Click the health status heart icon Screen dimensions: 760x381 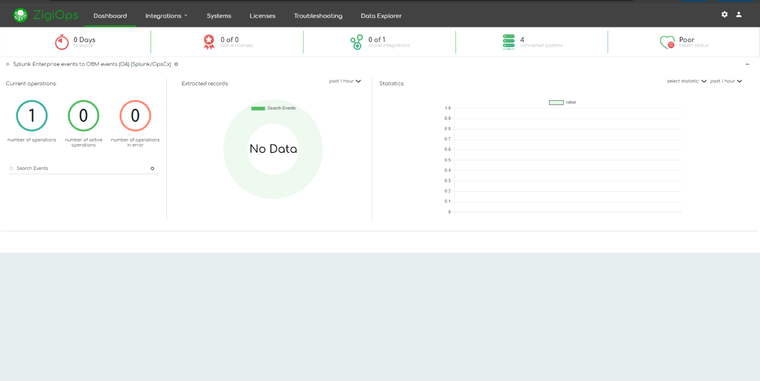pyautogui.click(x=667, y=42)
